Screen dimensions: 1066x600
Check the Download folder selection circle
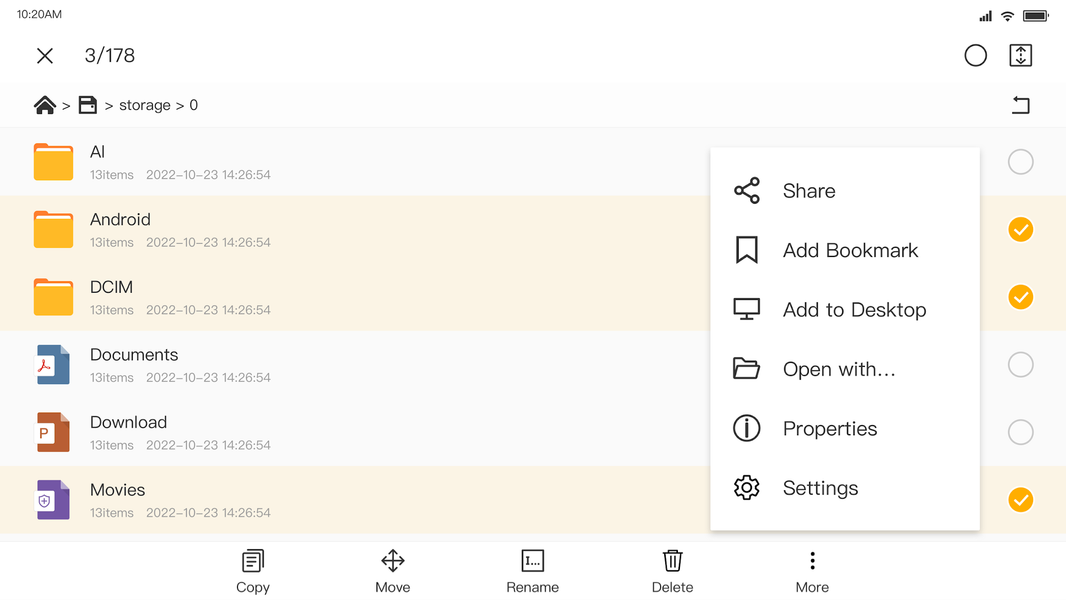(x=1020, y=432)
